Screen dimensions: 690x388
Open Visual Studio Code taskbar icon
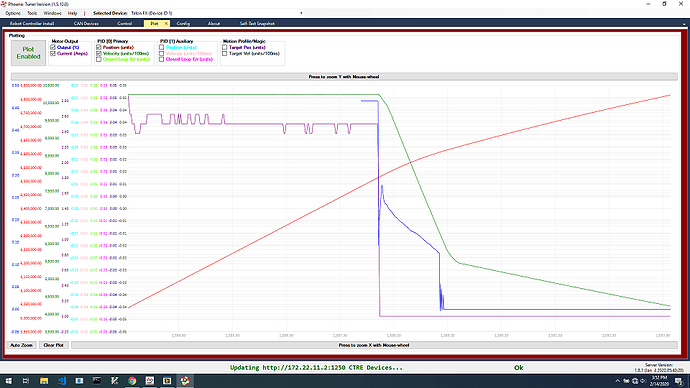(x=61, y=381)
